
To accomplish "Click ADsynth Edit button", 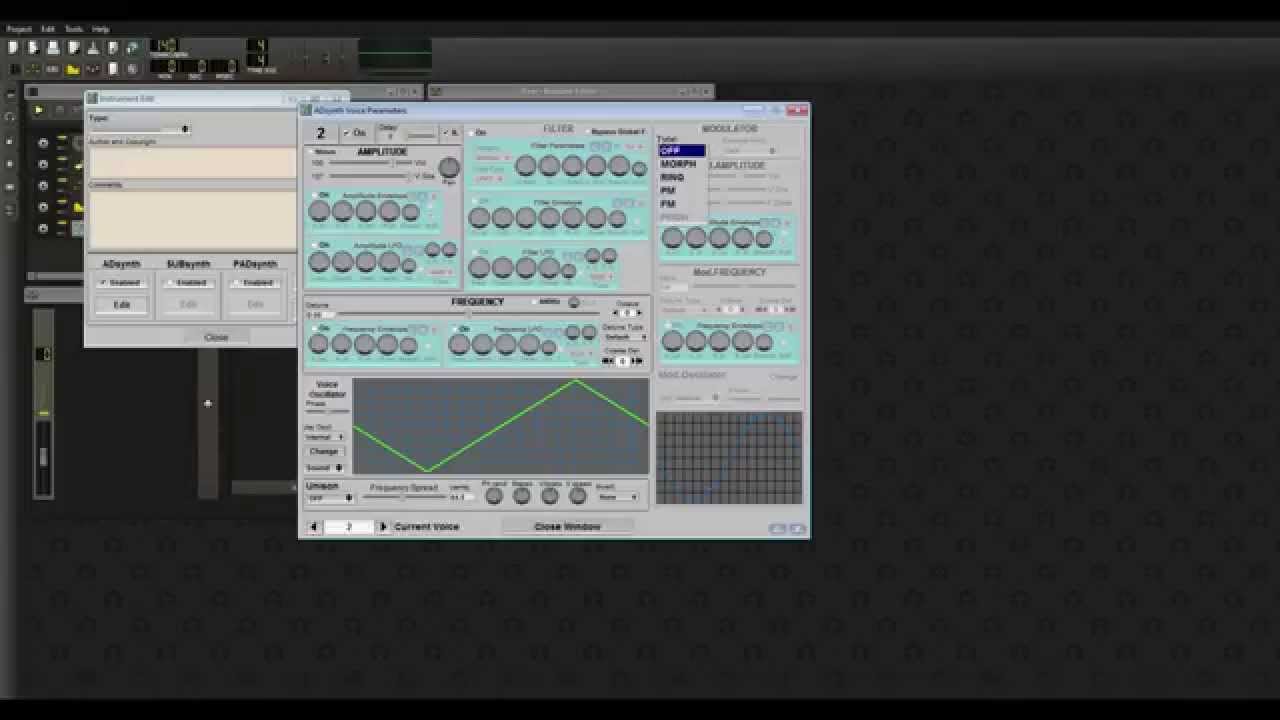I will (121, 304).
